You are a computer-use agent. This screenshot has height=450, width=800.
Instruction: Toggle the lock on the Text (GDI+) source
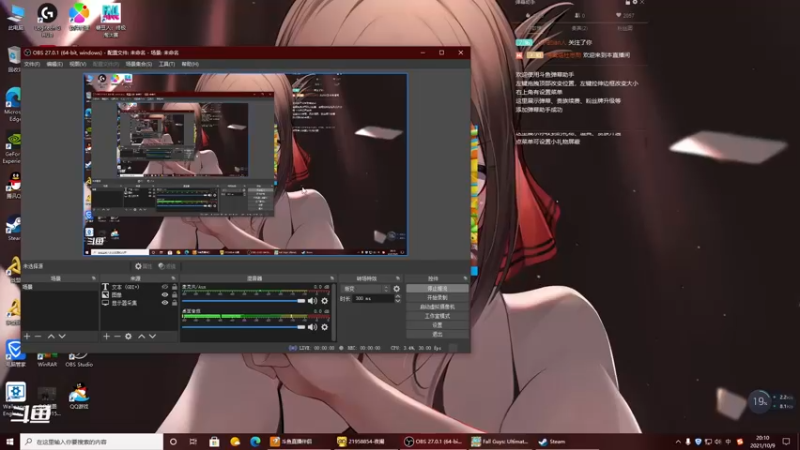pyautogui.click(x=174, y=287)
